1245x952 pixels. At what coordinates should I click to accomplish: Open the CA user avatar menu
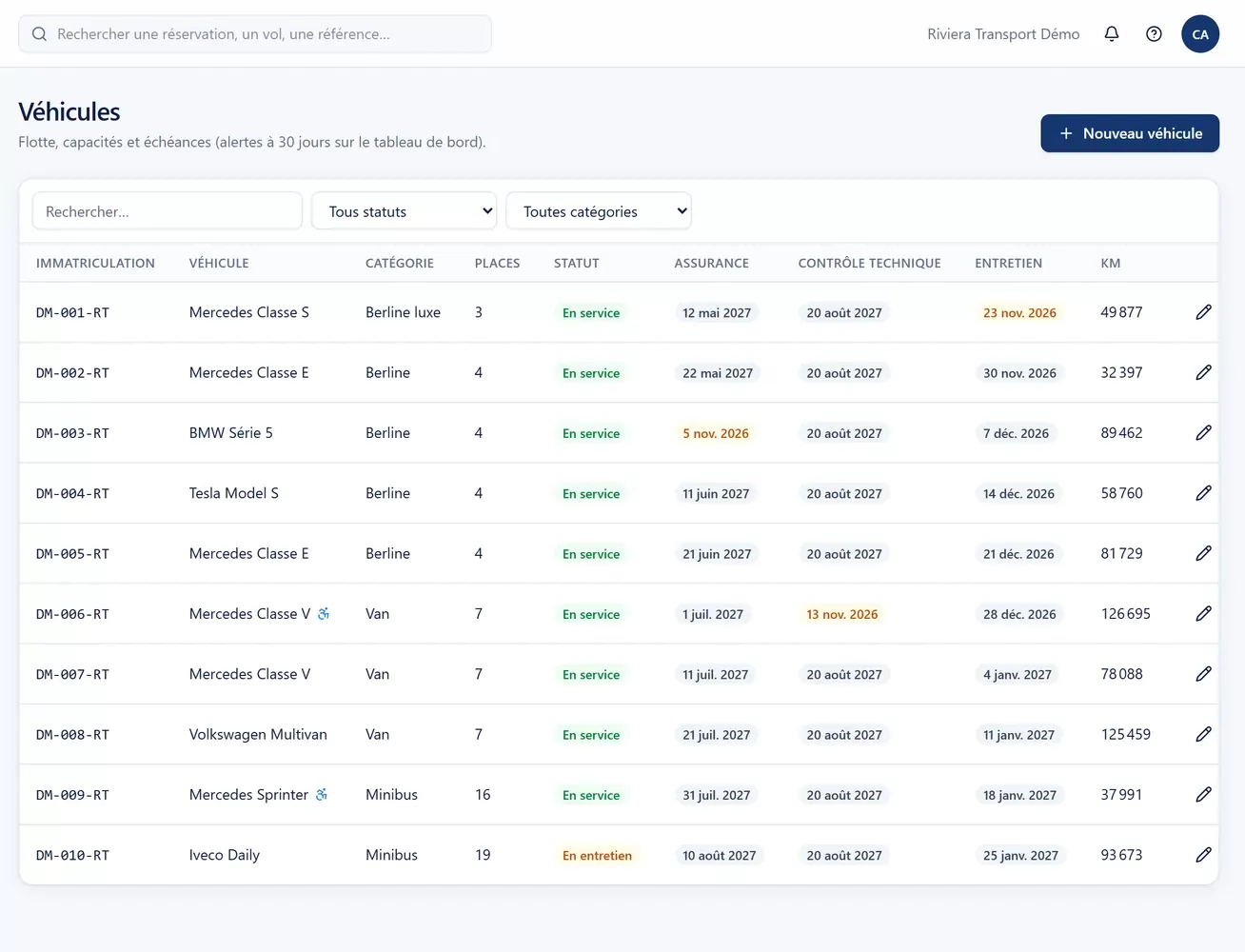click(1200, 34)
